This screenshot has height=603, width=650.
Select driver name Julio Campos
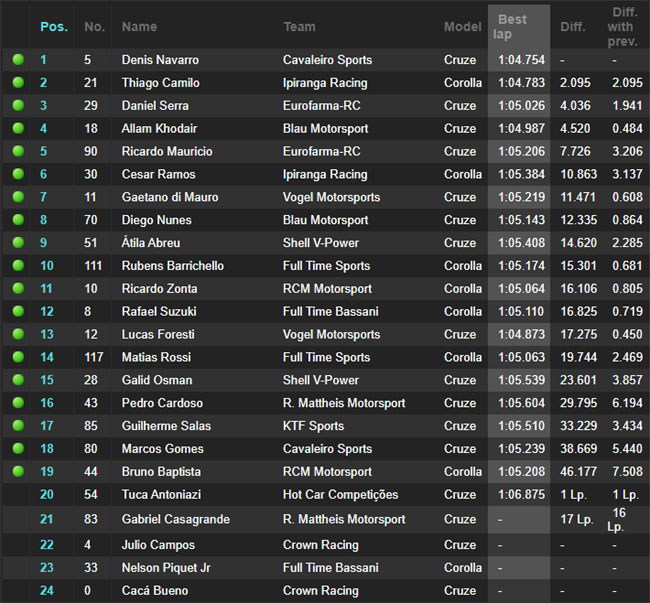tap(158, 545)
